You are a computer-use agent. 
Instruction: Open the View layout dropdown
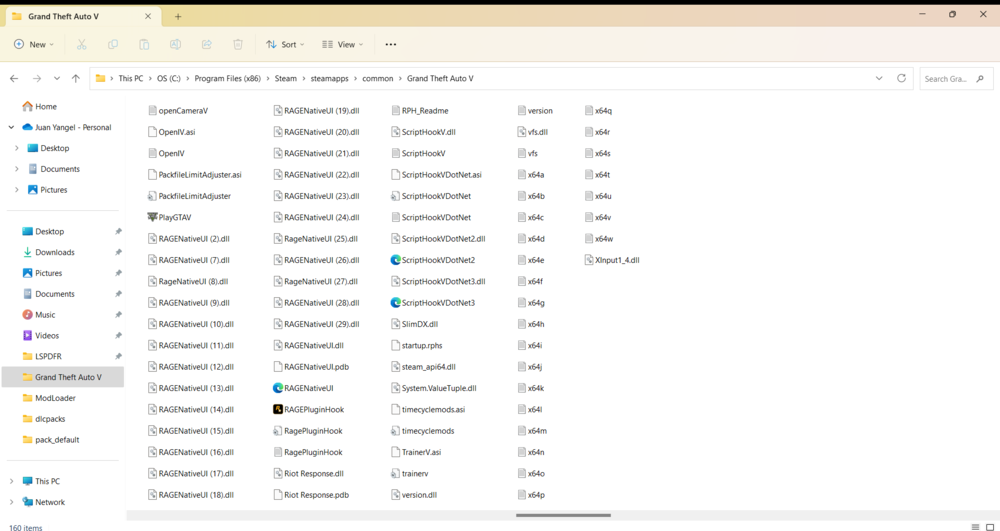[342, 45]
